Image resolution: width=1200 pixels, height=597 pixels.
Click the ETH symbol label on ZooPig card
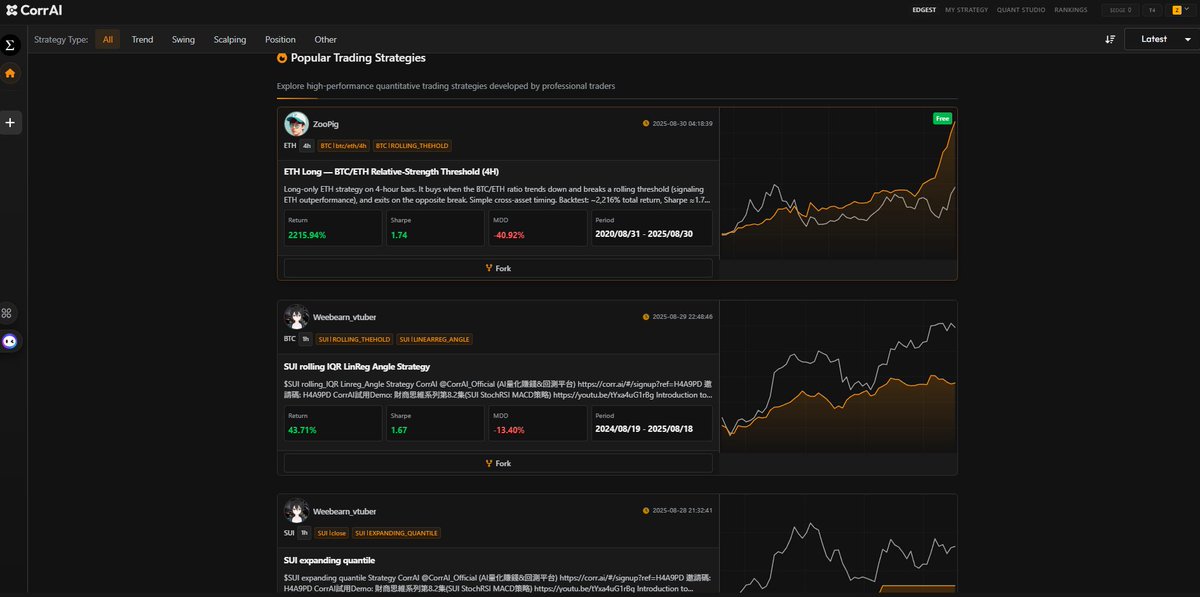point(290,146)
